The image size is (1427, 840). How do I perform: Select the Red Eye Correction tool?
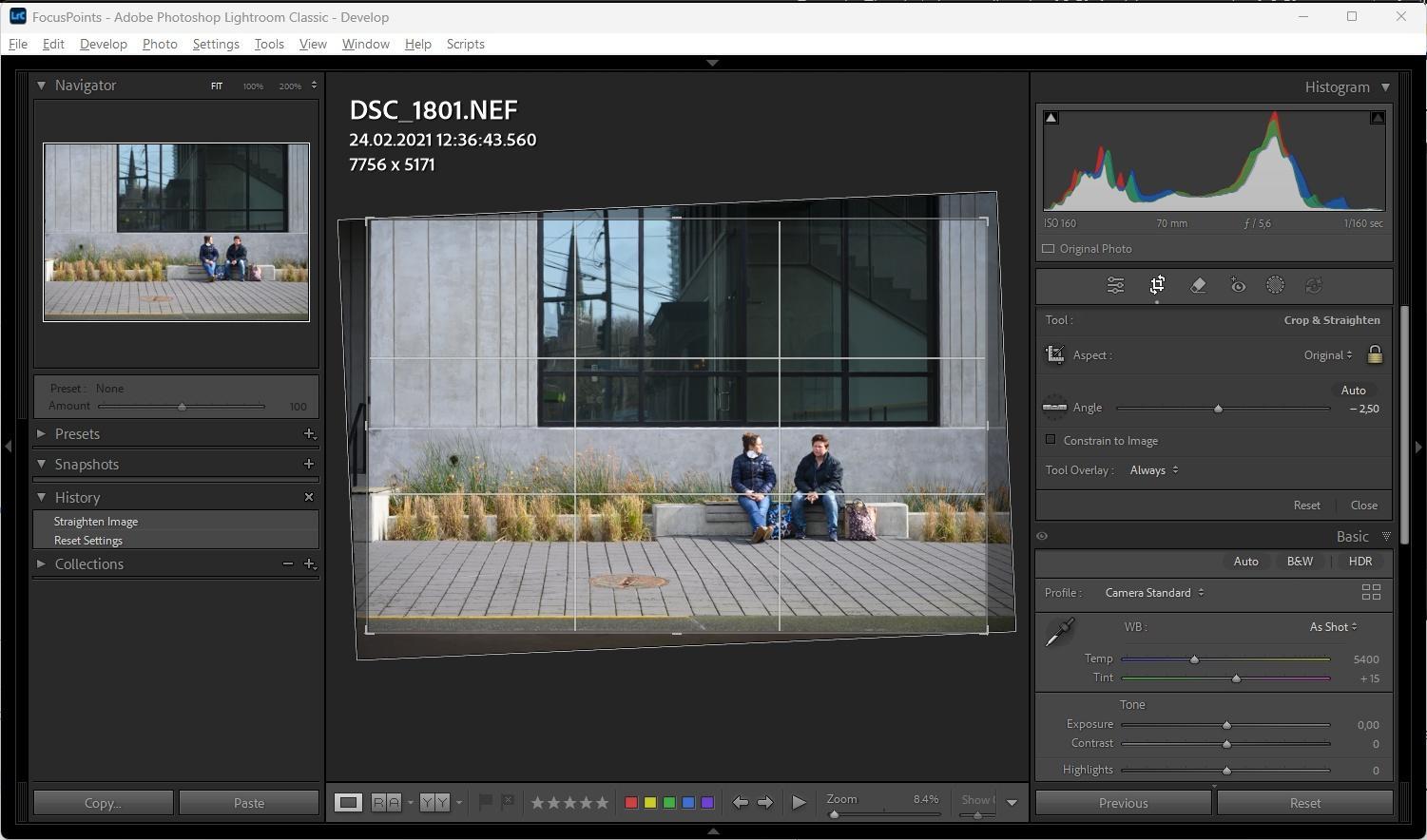[x=1238, y=285]
